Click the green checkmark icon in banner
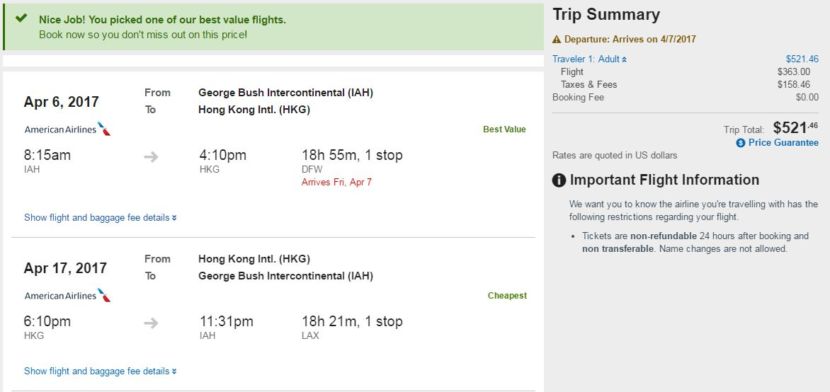Viewport: 830px width, 392px height. 21,18
